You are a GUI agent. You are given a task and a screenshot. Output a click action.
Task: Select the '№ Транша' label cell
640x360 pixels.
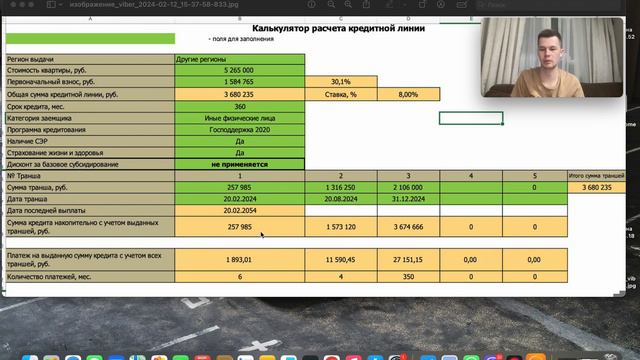90,176
